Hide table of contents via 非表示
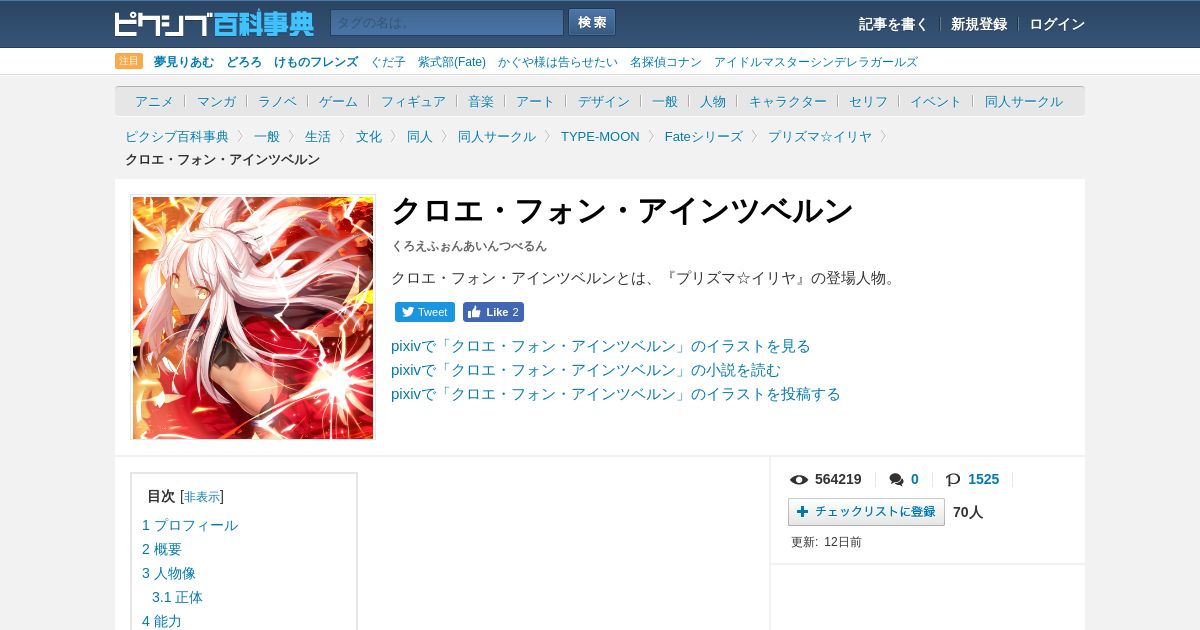Viewport: 1200px width, 630px height. point(202,497)
